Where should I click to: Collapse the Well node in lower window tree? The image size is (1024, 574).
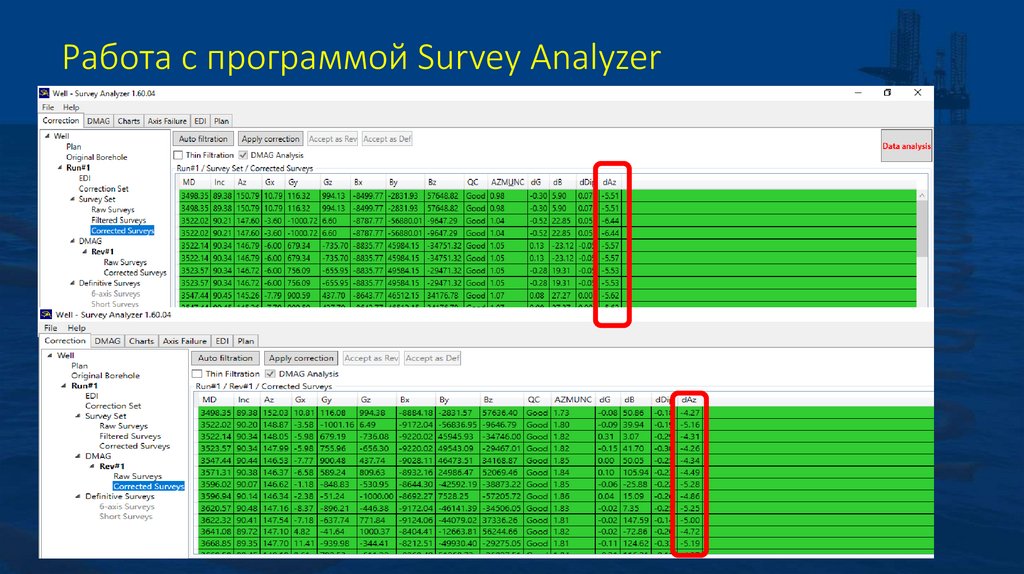[50, 355]
